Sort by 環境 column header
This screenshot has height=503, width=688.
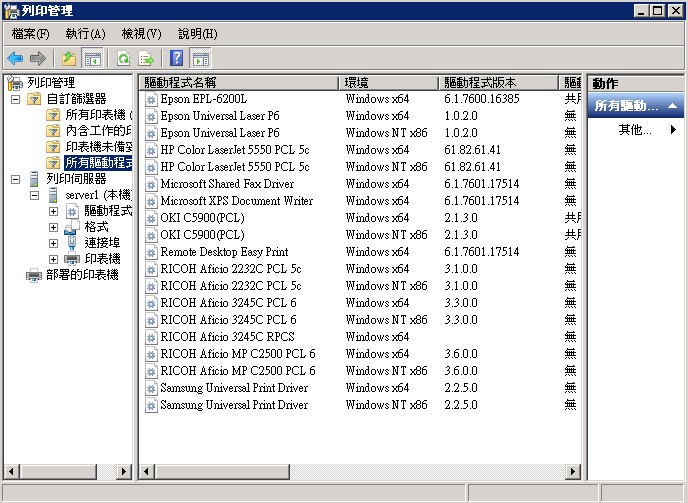coord(388,83)
